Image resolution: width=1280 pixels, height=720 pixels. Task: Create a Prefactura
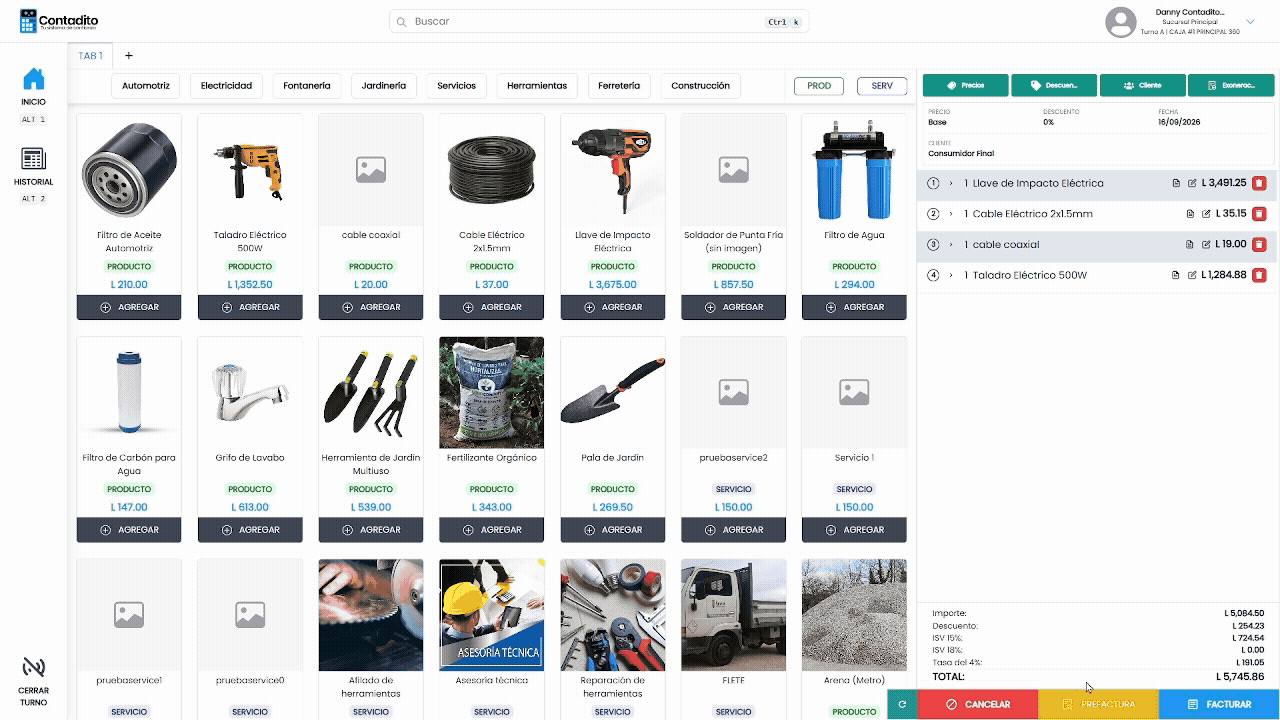[1098, 704]
